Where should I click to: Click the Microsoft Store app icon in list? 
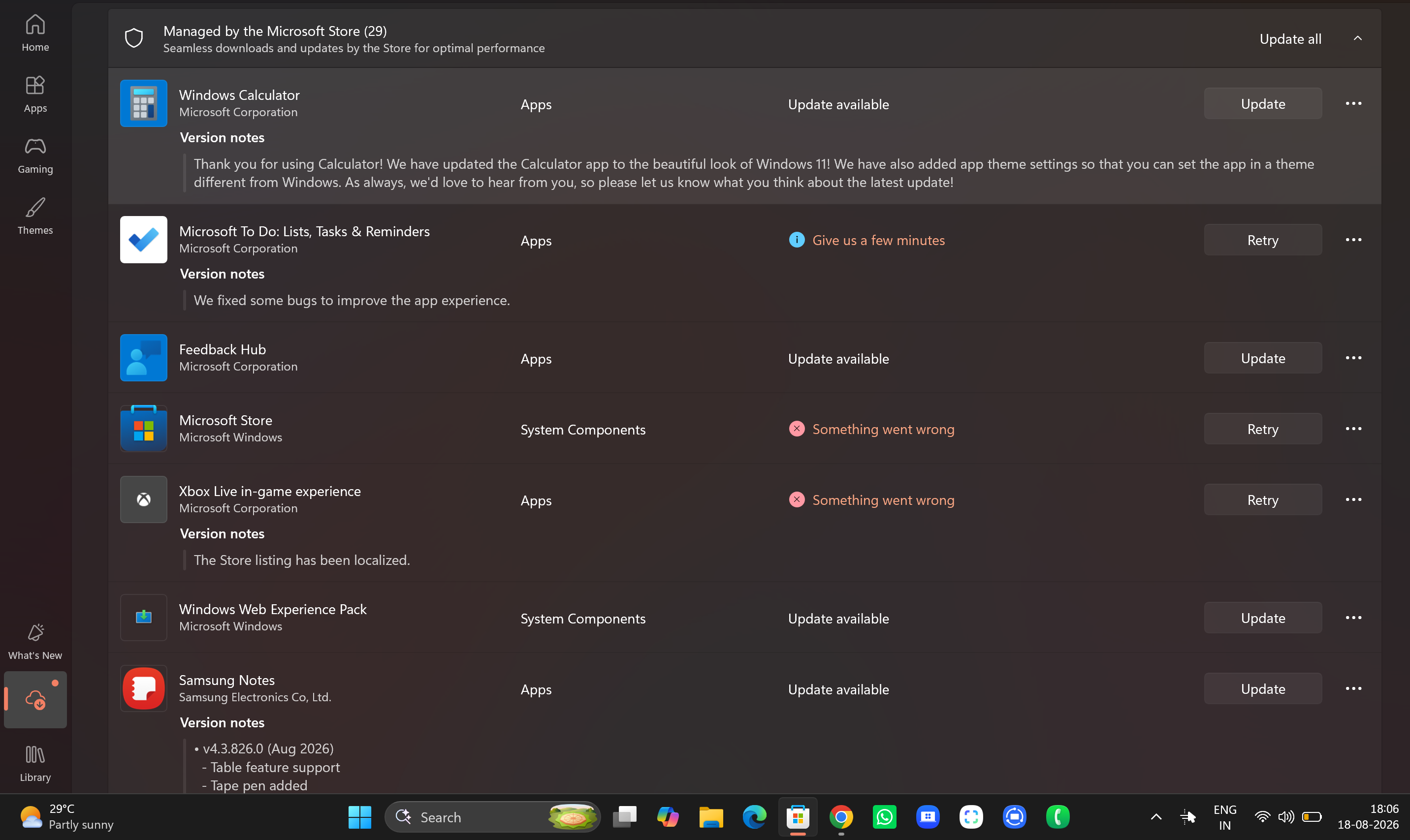[x=144, y=429]
